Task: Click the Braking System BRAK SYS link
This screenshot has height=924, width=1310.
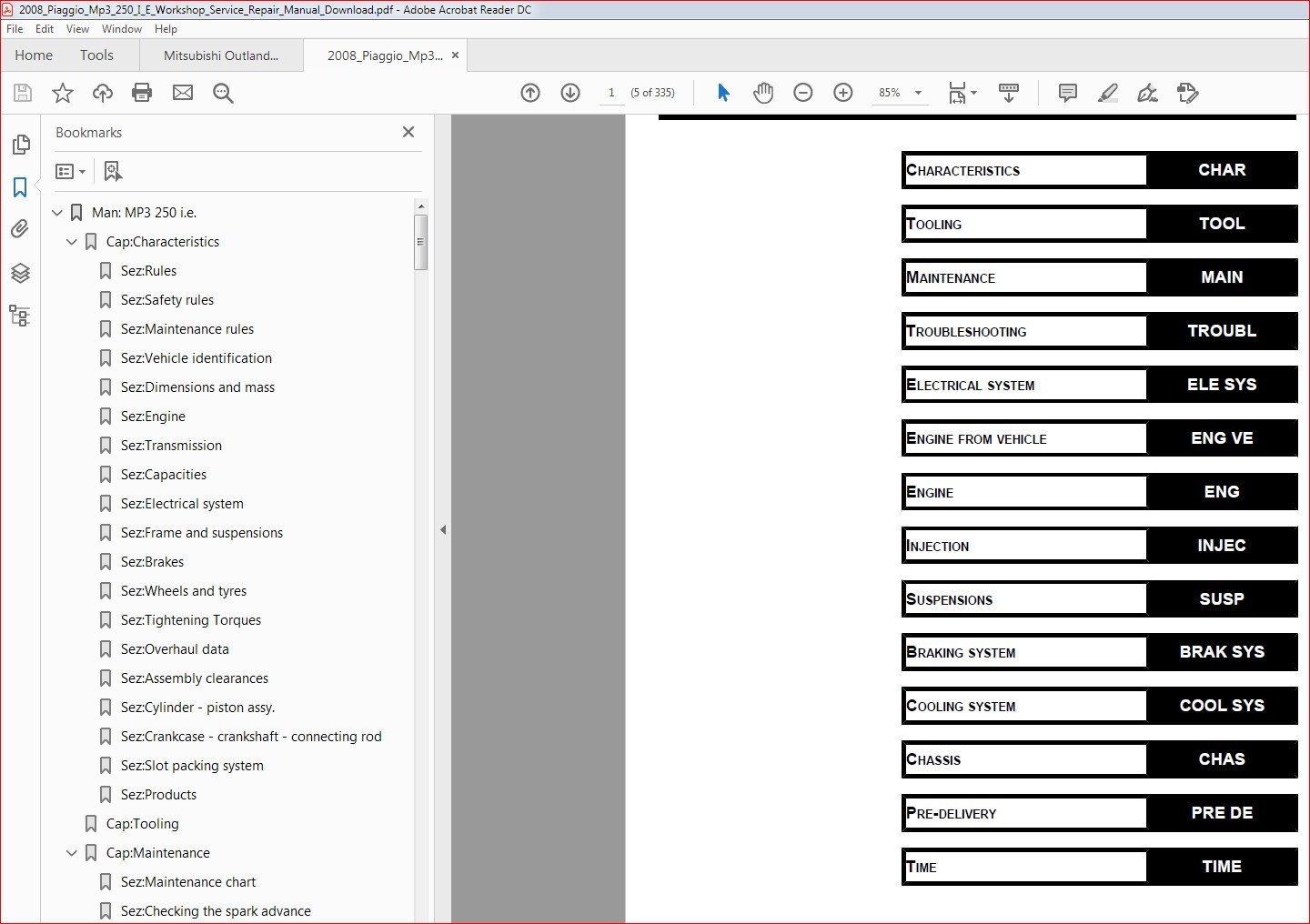Action: 1099,652
